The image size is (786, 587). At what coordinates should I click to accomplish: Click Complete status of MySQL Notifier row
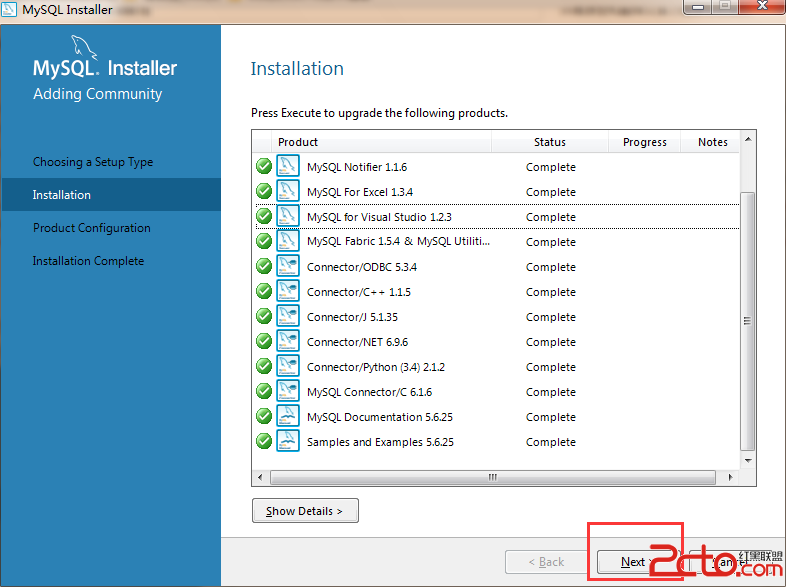pos(551,167)
